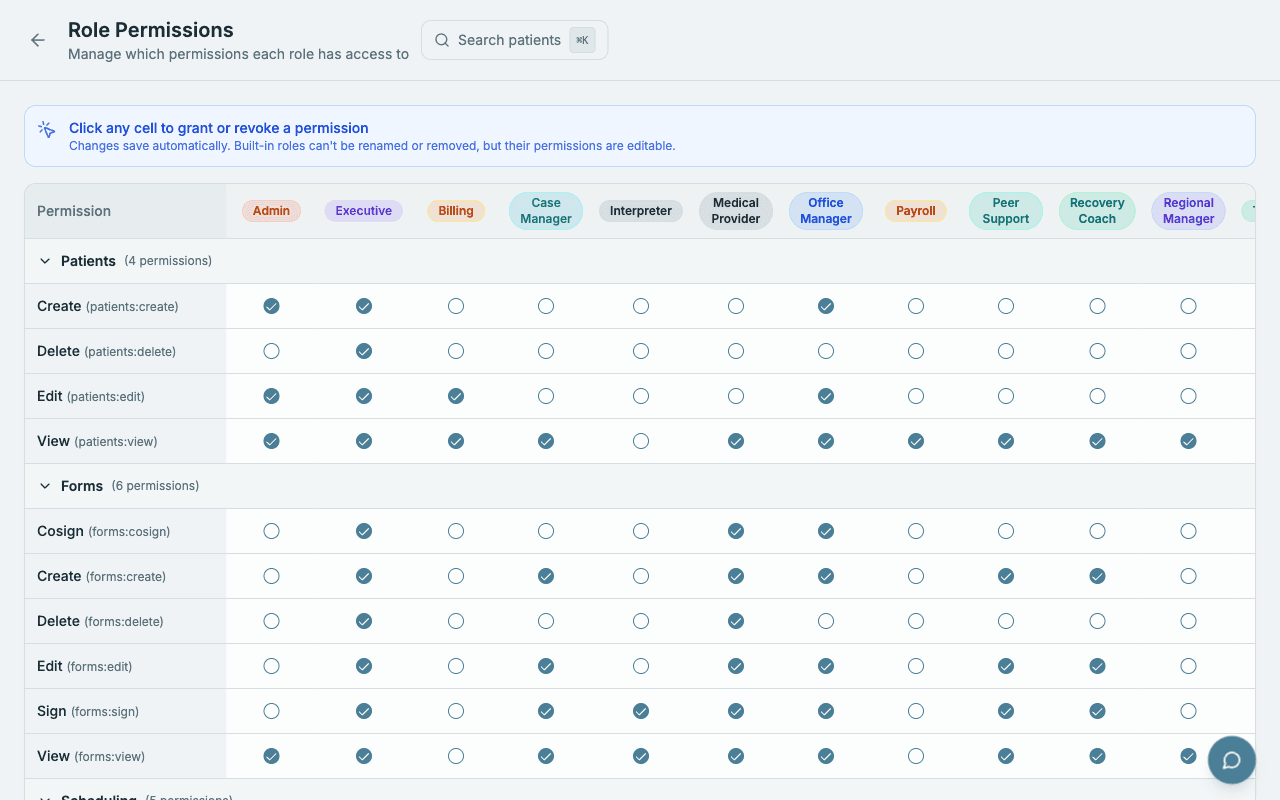
Task: Click the 'Create (patients:create)' row label
Action: point(108,306)
